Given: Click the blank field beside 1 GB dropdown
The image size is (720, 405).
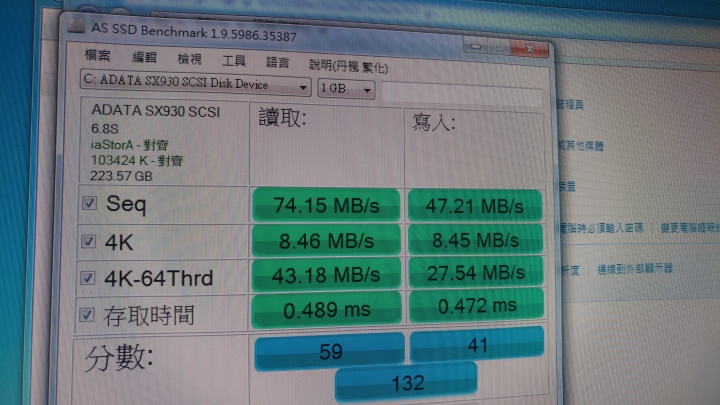Looking at the screenshot, I should pos(461,93).
